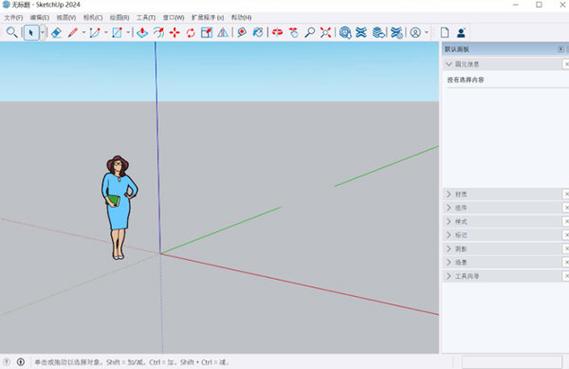
Task: Click the Zoom Extents icon
Action: click(x=326, y=33)
